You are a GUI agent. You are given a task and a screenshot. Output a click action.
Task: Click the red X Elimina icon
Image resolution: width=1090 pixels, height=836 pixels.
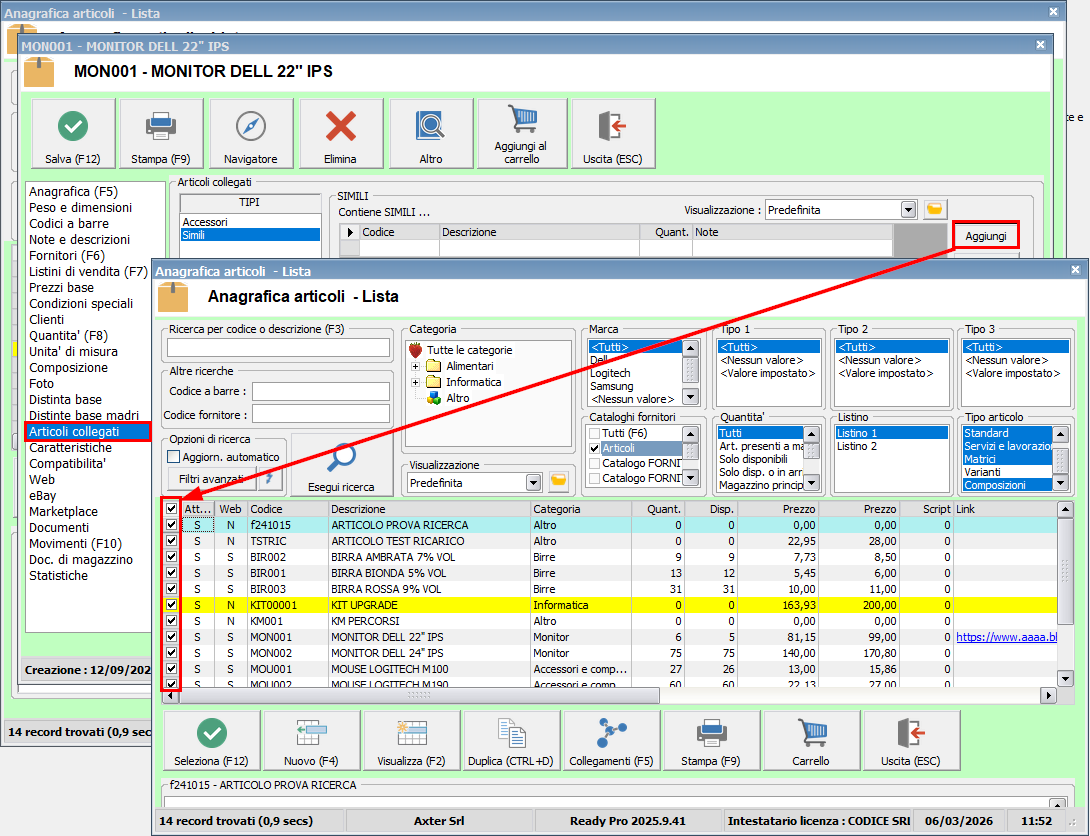(x=341, y=126)
